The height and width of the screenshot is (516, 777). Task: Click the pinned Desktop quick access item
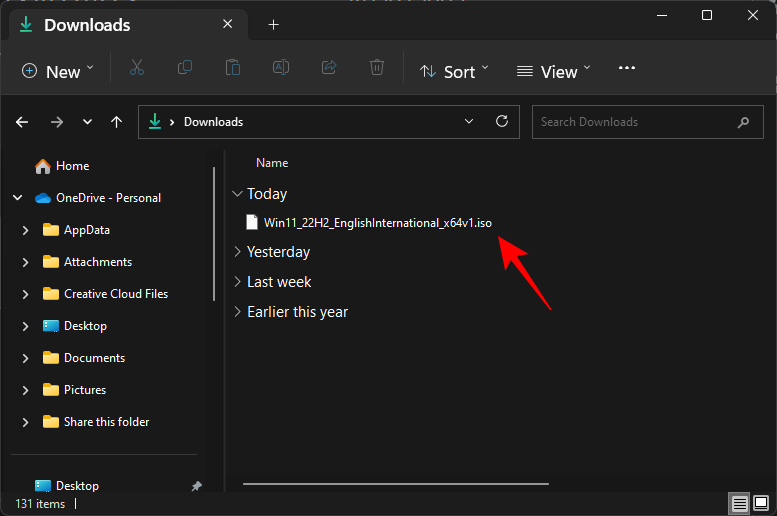67,486
